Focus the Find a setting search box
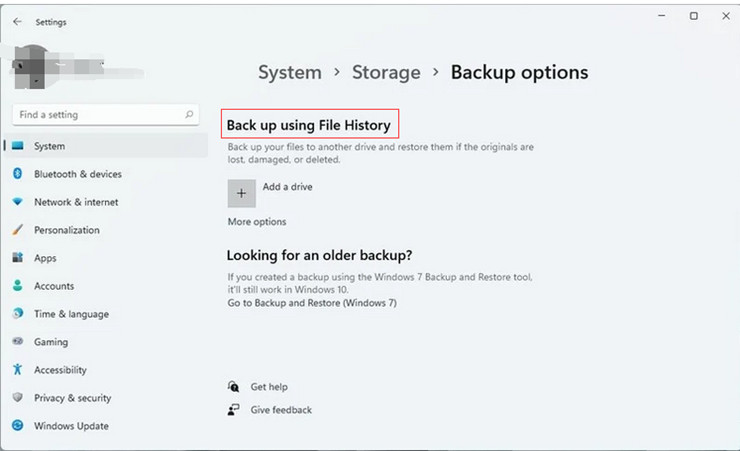 [x=106, y=115]
